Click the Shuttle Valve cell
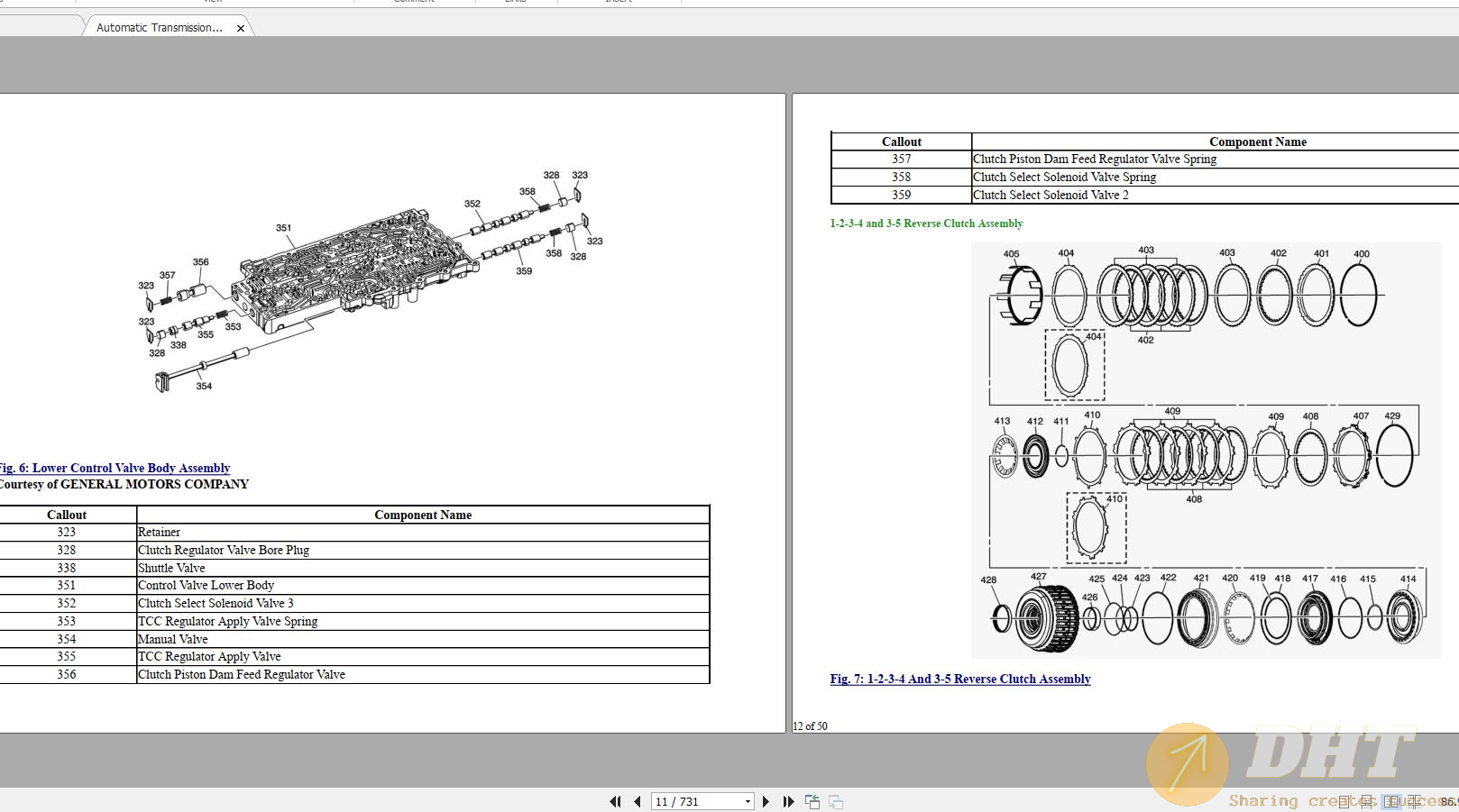 pyautogui.click(x=423, y=568)
